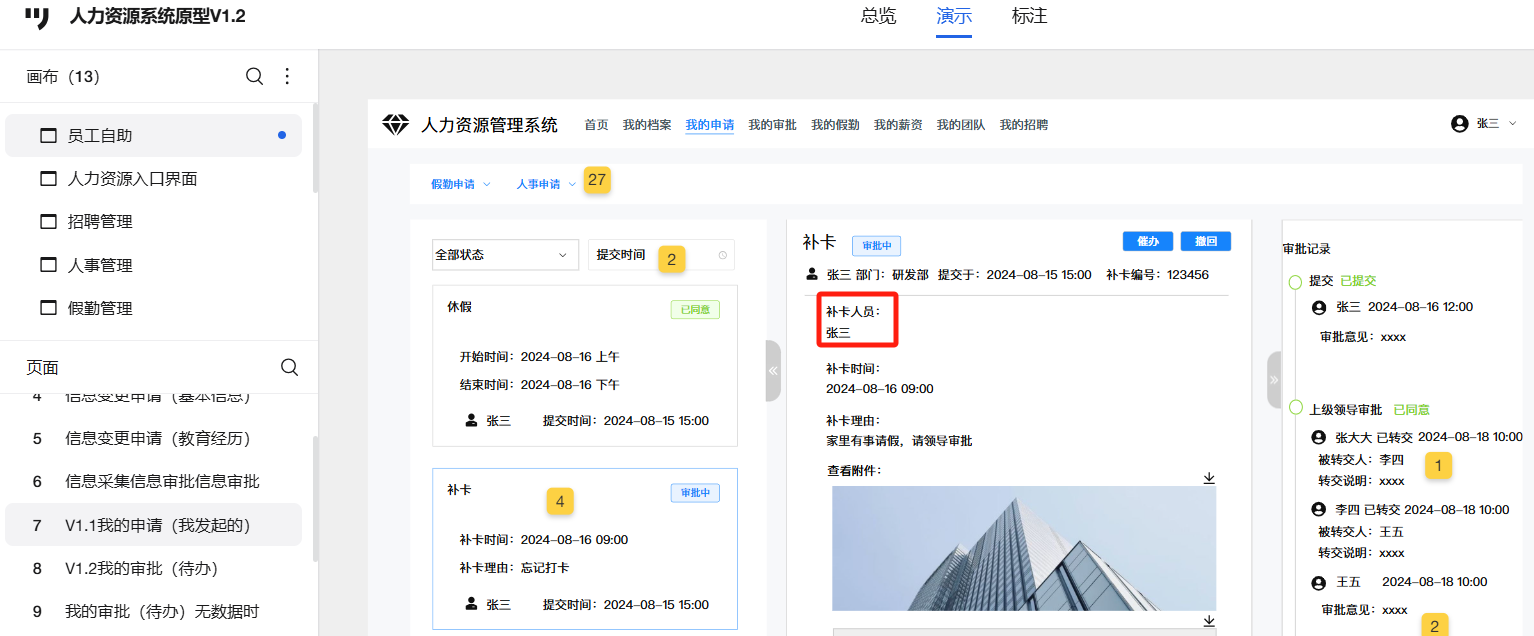Viewport: 1534px width, 636px height.
Task: Click the diamond logo of 人力资源管理系统
Action: (396, 125)
